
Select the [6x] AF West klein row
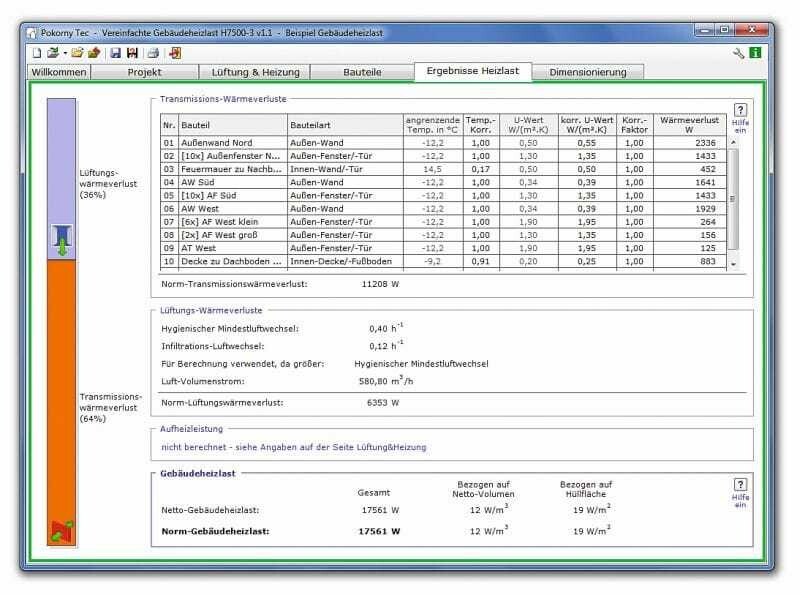[x=443, y=222]
